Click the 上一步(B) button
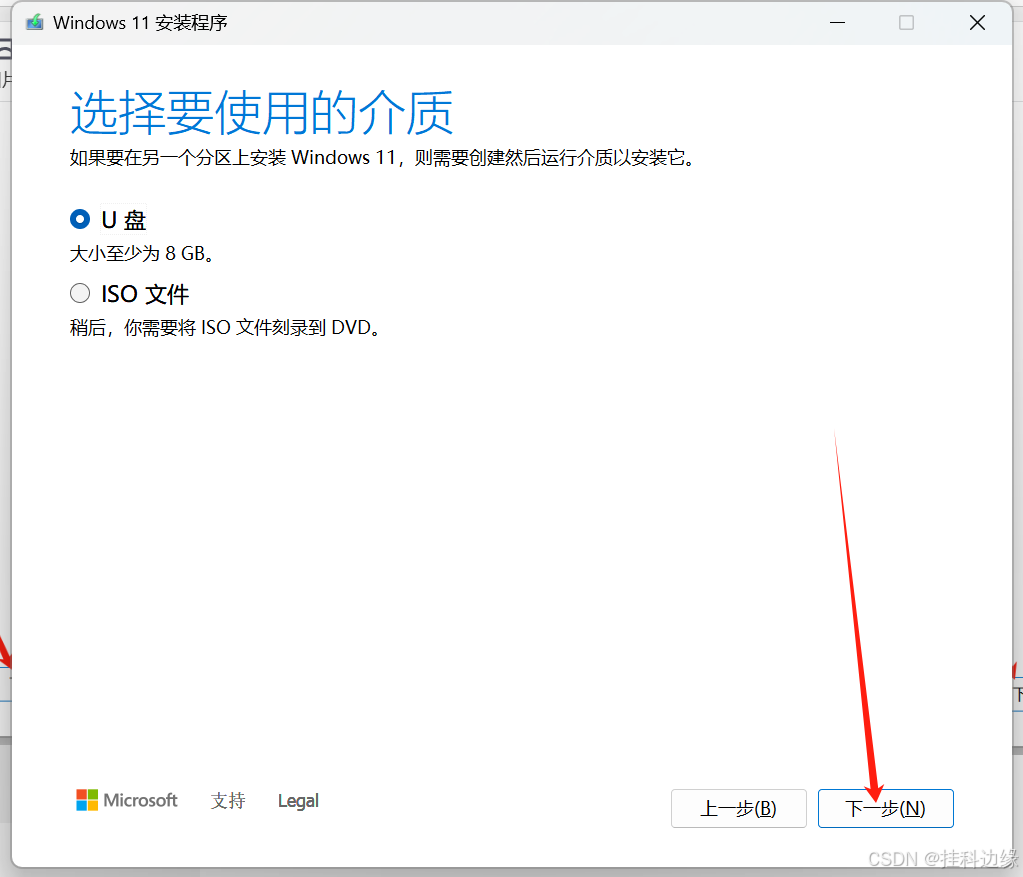 tap(739, 808)
